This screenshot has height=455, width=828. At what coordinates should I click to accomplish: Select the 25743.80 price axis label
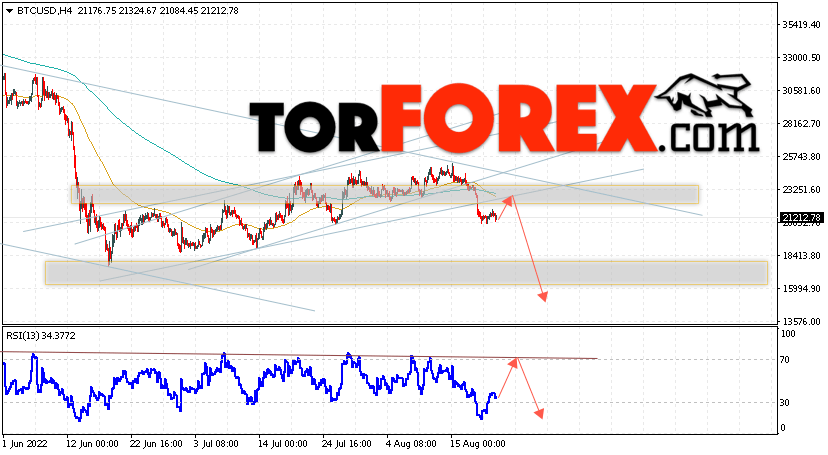[801, 157]
